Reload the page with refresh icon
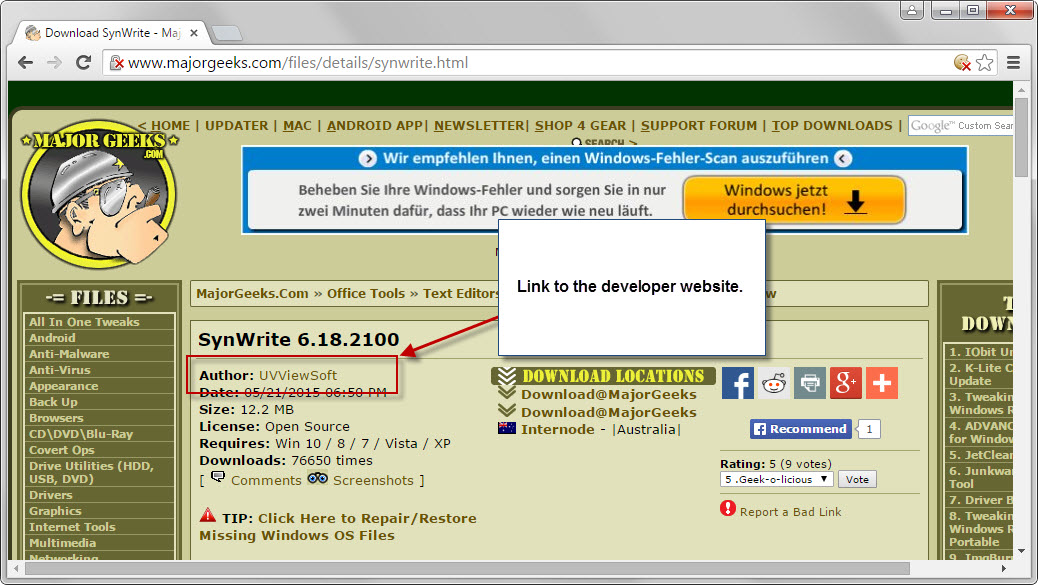This screenshot has width=1038, height=585. [x=83, y=63]
